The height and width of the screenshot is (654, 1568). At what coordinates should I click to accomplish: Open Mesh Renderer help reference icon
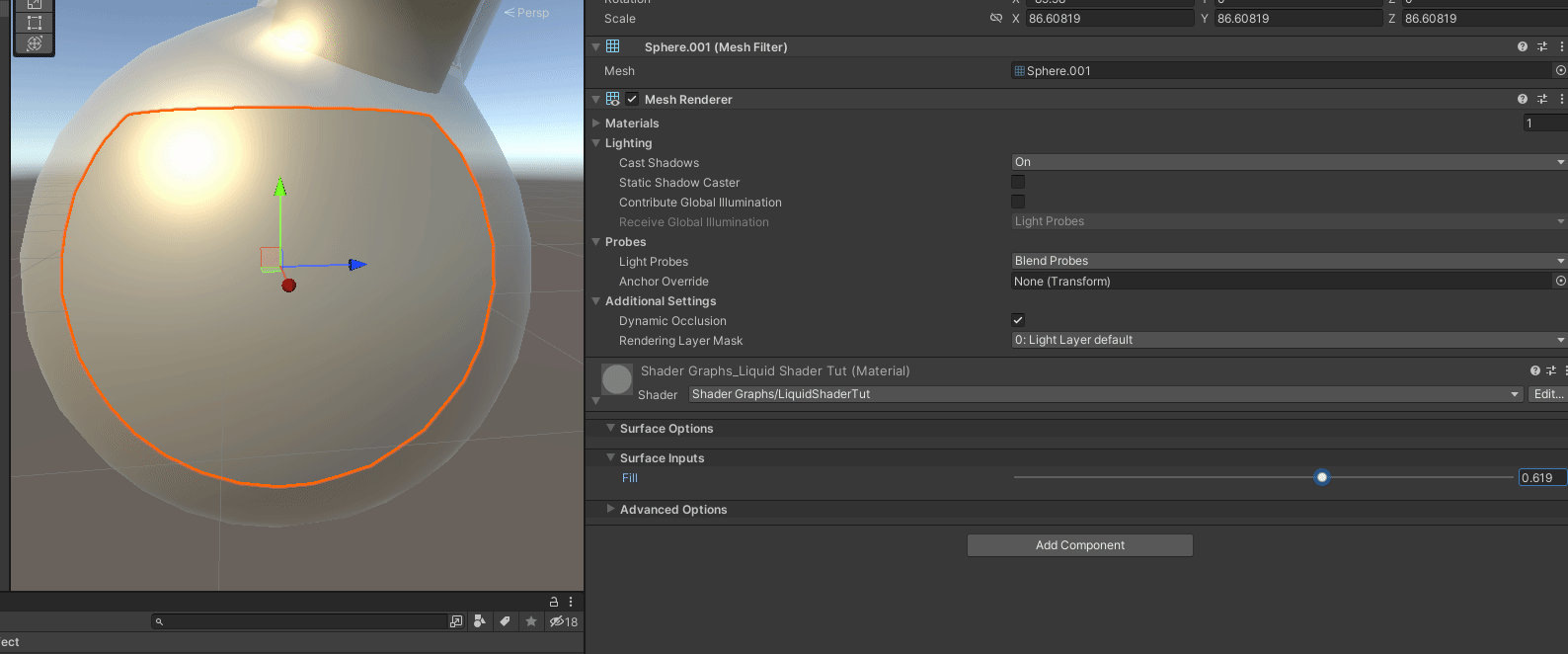click(x=1523, y=99)
